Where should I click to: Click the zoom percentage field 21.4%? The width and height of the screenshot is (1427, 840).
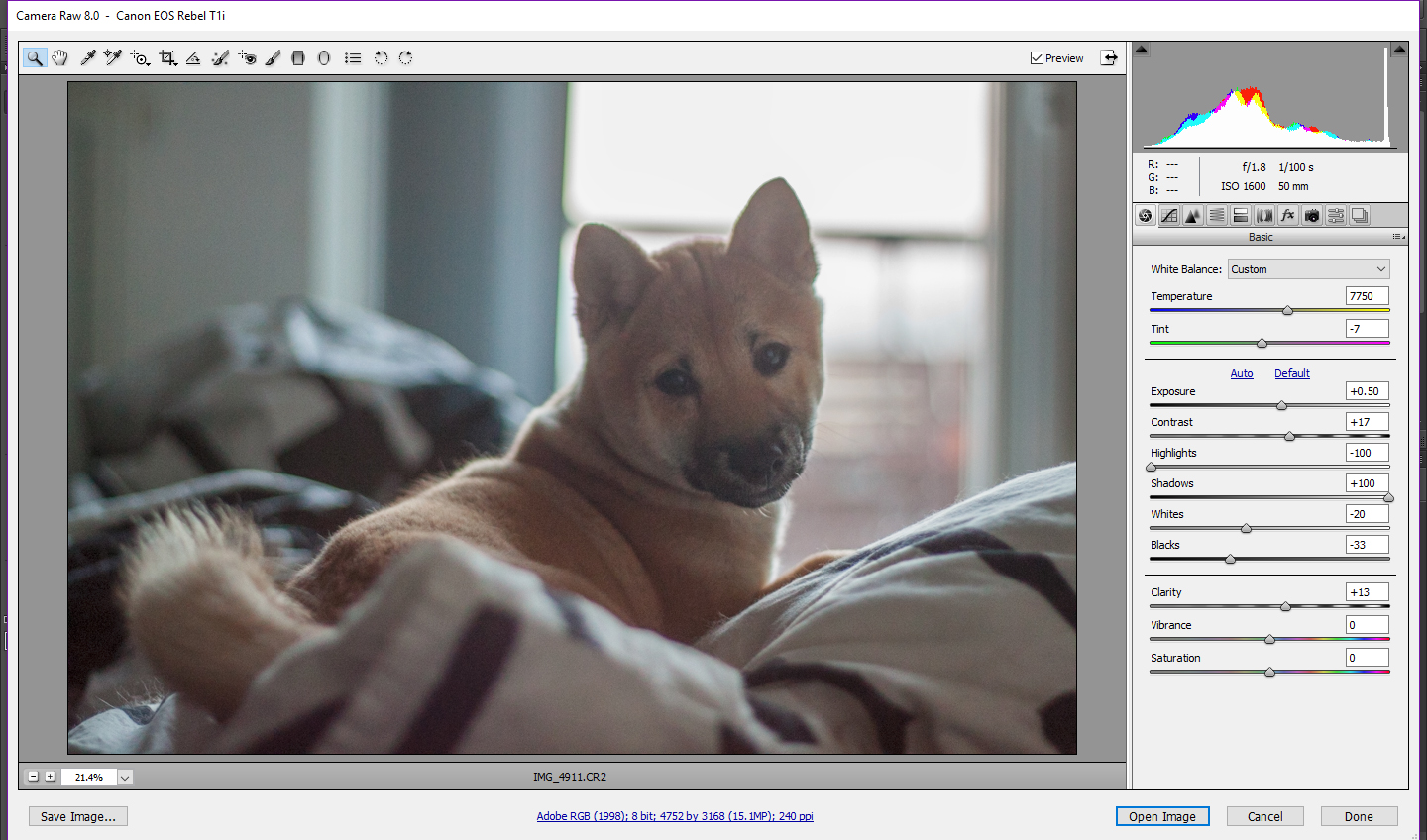89,778
